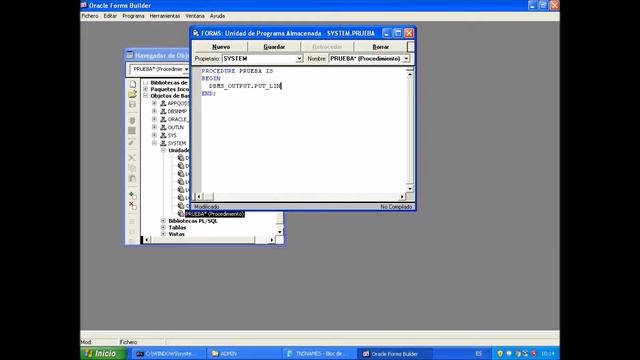Select the PRUEBA* (Procedimiento) tree item

point(215,214)
